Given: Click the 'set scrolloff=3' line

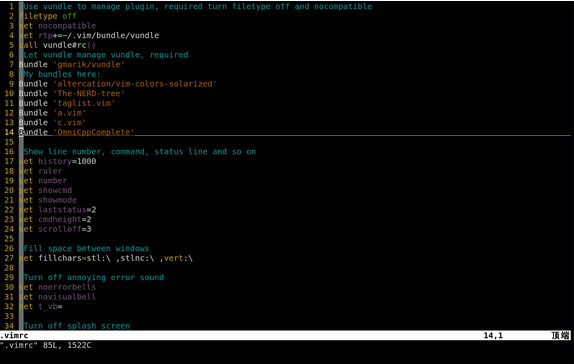Looking at the screenshot, I should coord(55,229).
